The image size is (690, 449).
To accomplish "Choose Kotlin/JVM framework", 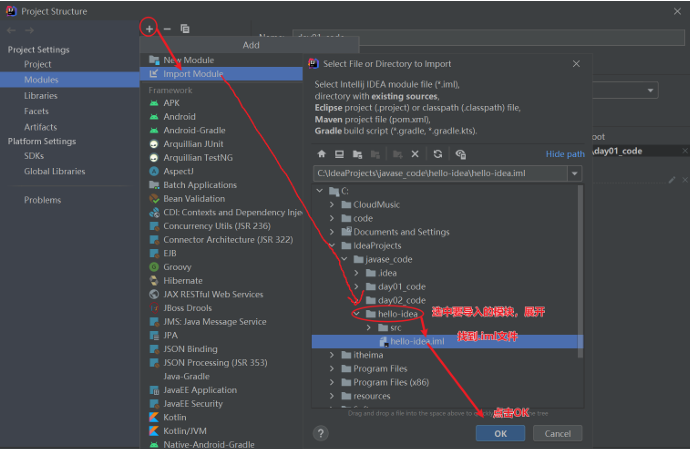I will (185, 431).
